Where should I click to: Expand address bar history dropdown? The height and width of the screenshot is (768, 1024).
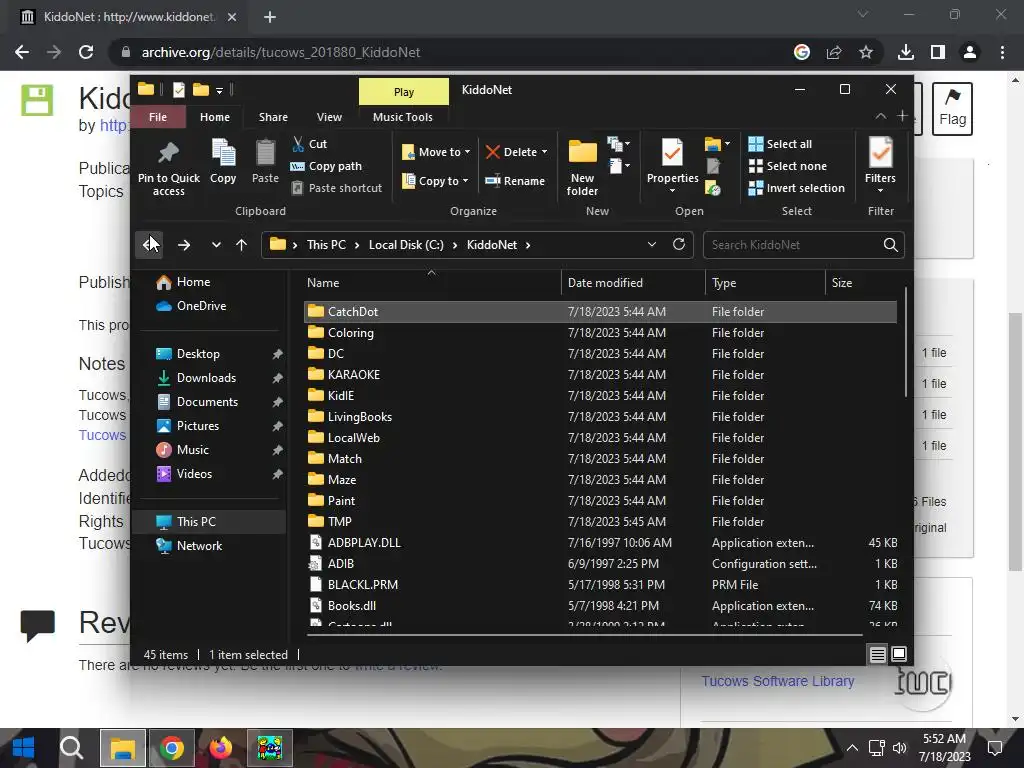tap(652, 244)
